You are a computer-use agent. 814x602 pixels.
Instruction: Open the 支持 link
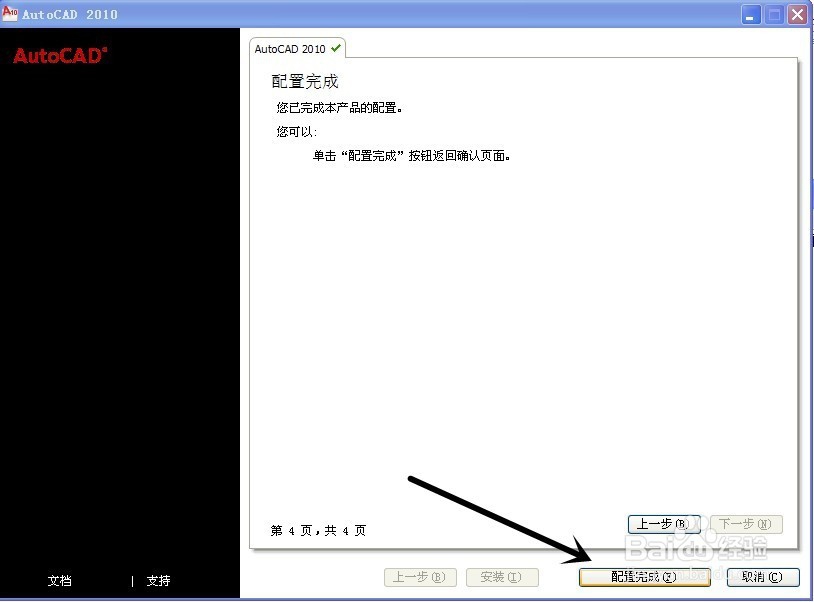[158, 580]
